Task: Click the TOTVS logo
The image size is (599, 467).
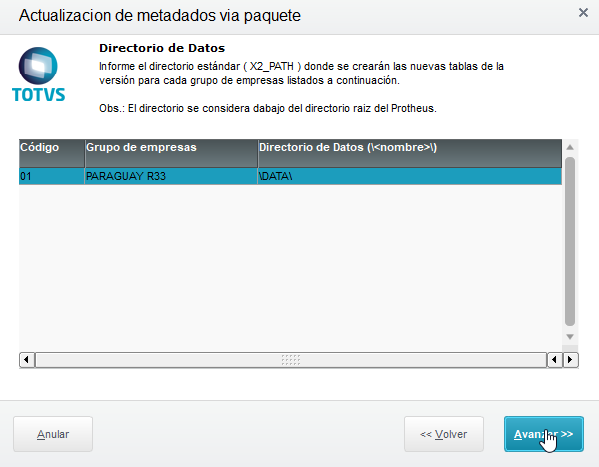Action: pyautogui.click(x=38, y=75)
